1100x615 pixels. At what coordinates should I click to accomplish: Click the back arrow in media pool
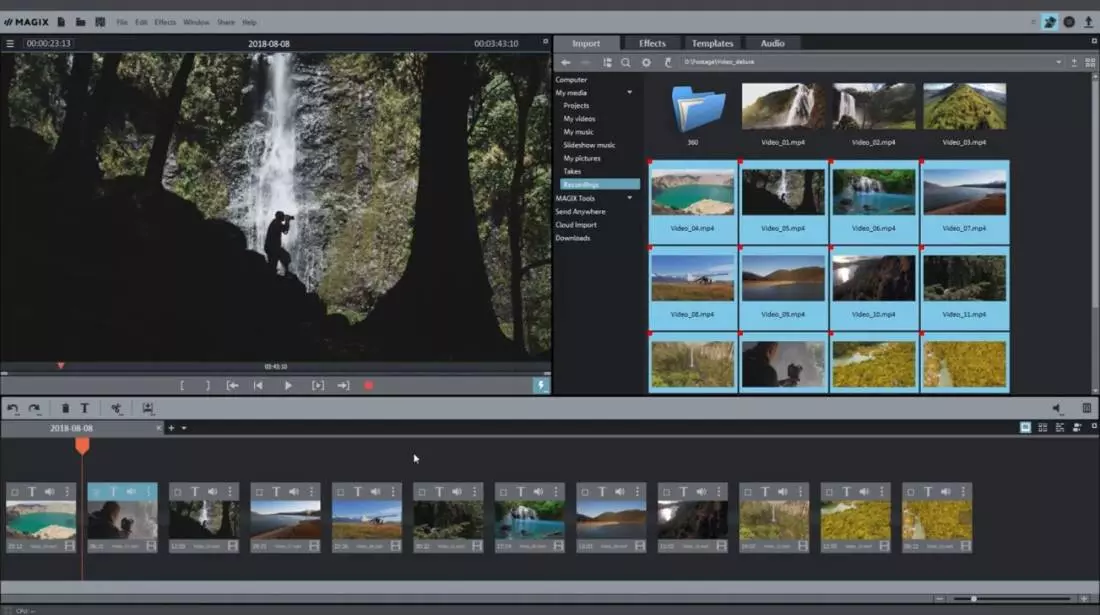[566, 62]
